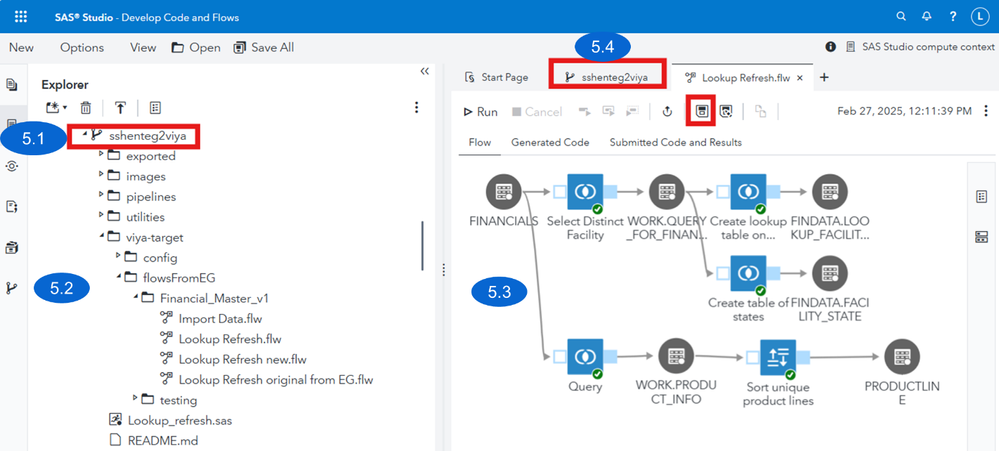Image resolution: width=999 pixels, height=451 pixels.
Task: Collapse the Financial_Master_v1 folder
Action: click(x=136, y=297)
